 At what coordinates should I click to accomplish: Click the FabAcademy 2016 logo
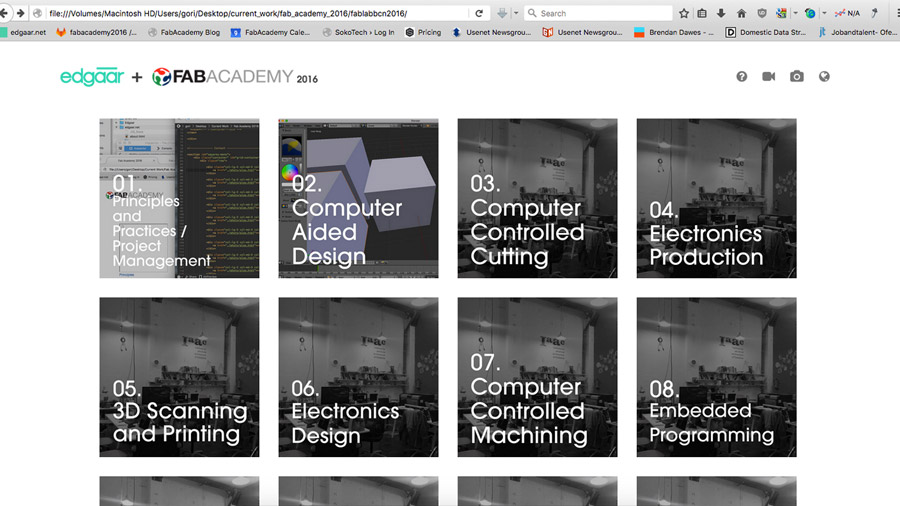click(x=235, y=77)
